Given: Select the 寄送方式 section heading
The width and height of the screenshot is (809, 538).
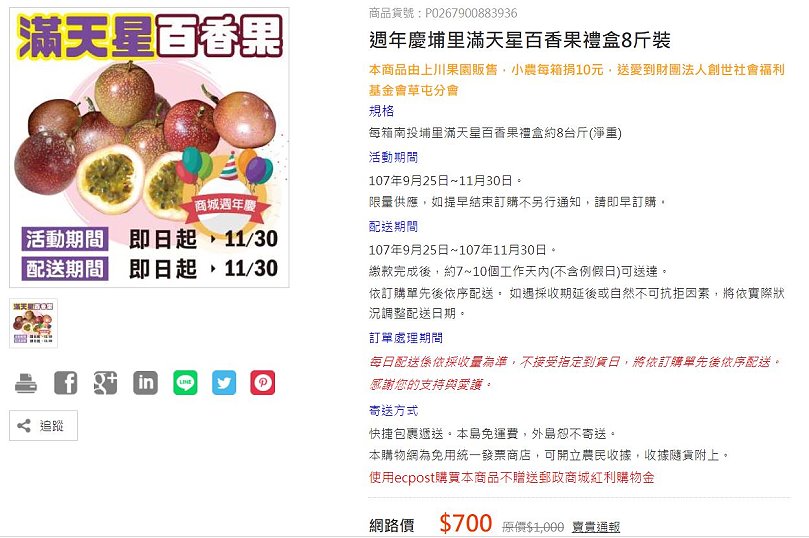Looking at the screenshot, I should pyautogui.click(x=393, y=411).
